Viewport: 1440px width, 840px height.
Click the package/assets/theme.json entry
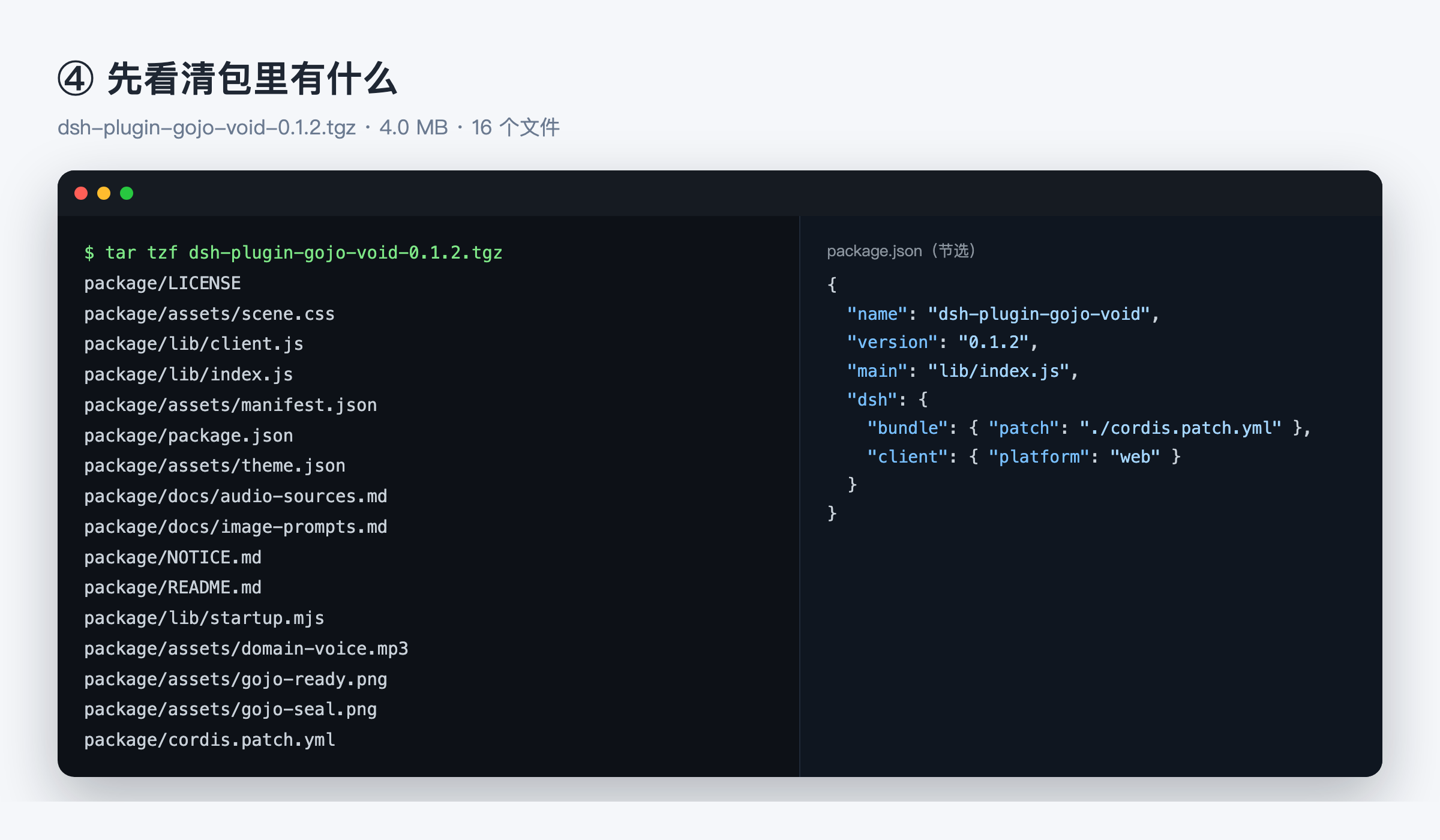pyautogui.click(x=215, y=466)
